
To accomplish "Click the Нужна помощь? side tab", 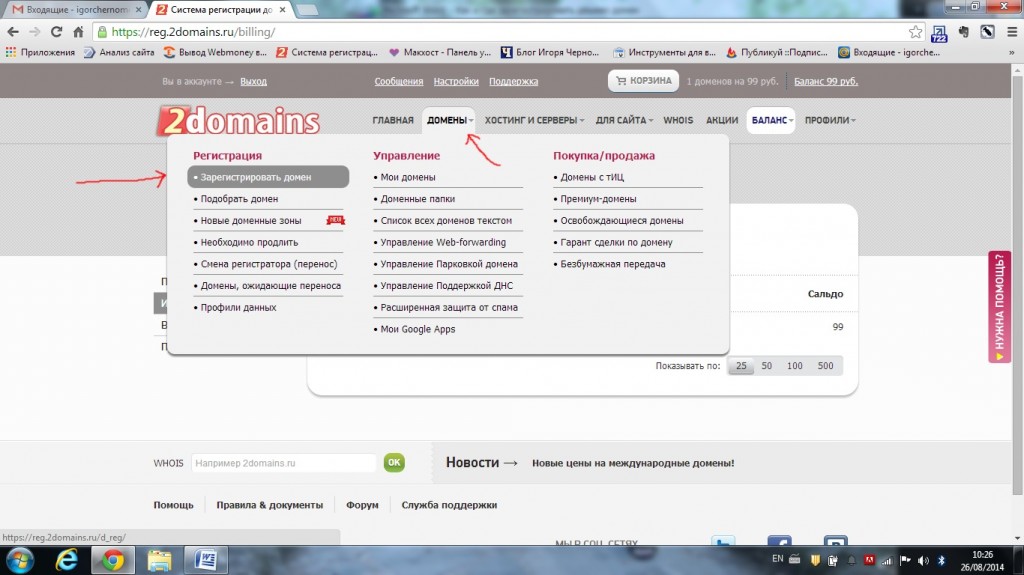I will pyautogui.click(x=1000, y=306).
